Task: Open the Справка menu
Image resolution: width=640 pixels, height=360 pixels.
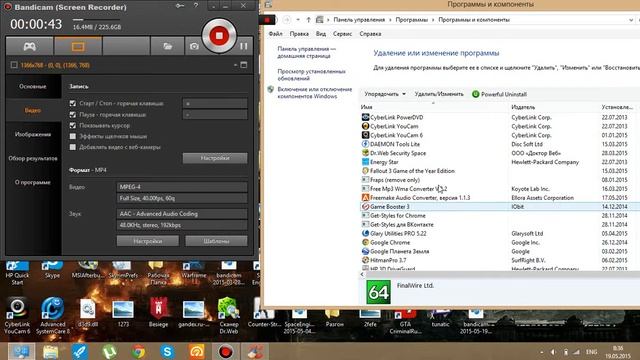Action: pyautogui.click(x=370, y=34)
